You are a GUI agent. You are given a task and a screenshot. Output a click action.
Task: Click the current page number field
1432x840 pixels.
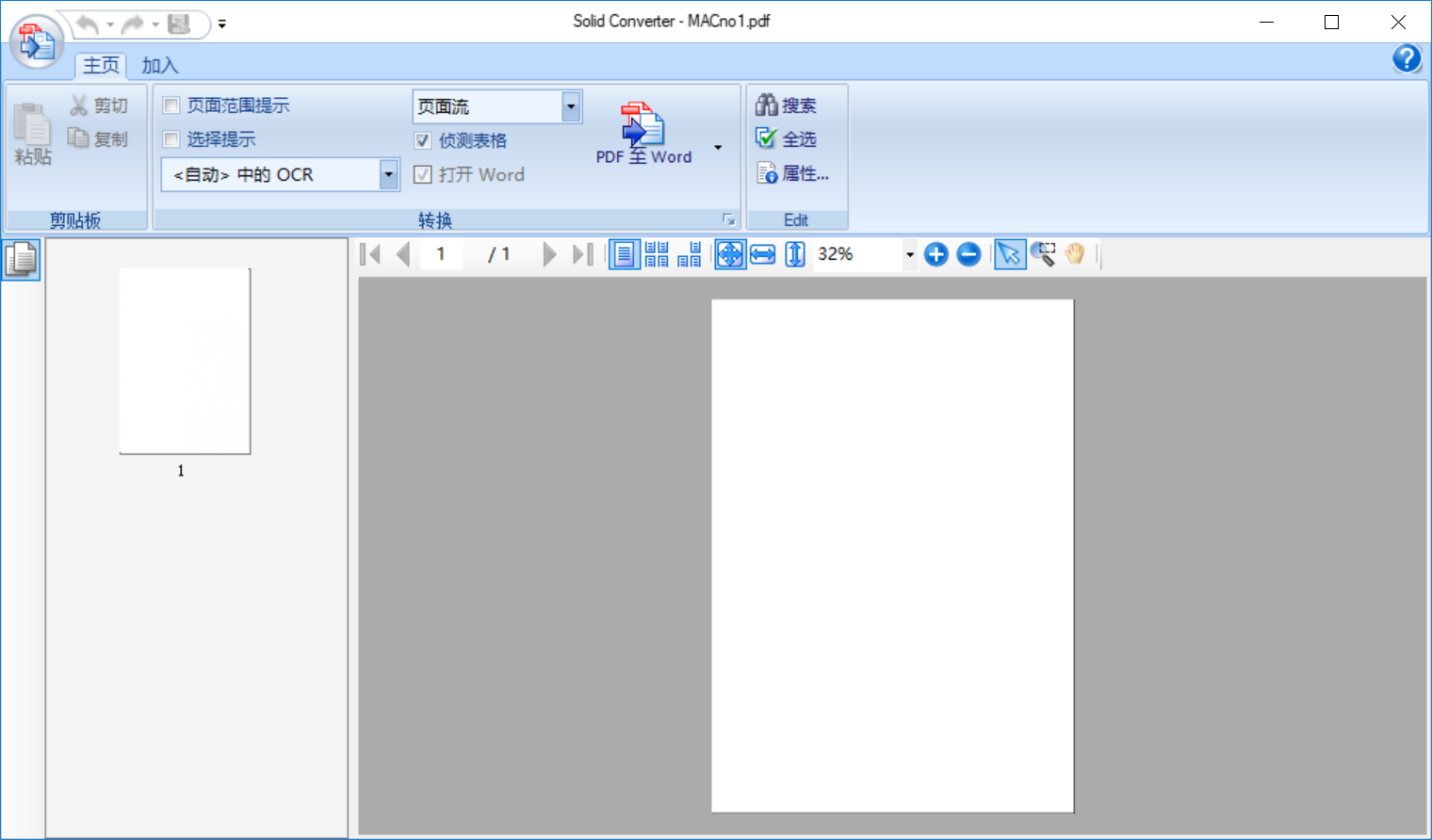(x=441, y=254)
